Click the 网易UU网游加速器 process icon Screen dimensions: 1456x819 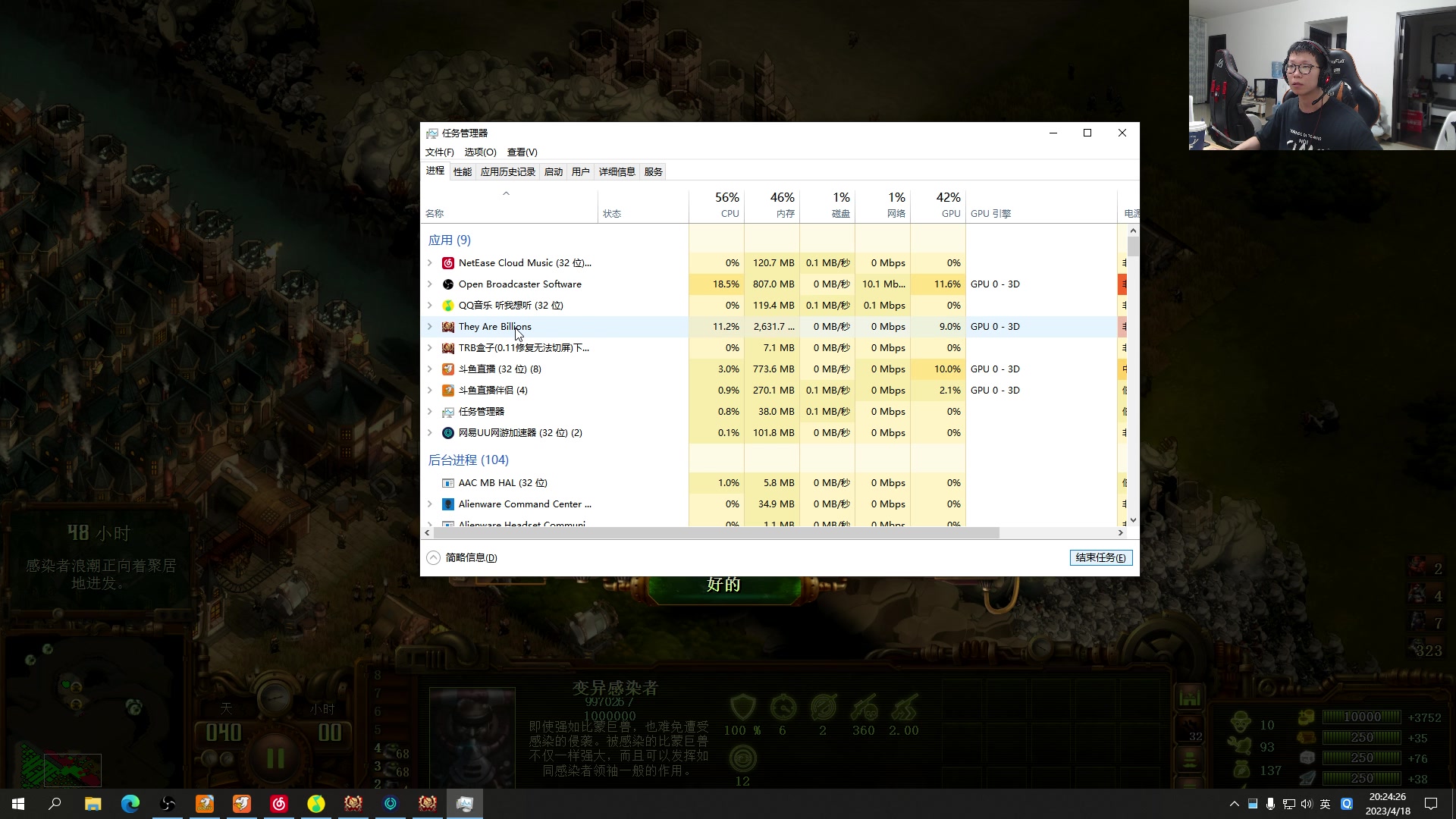click(448, 433)
